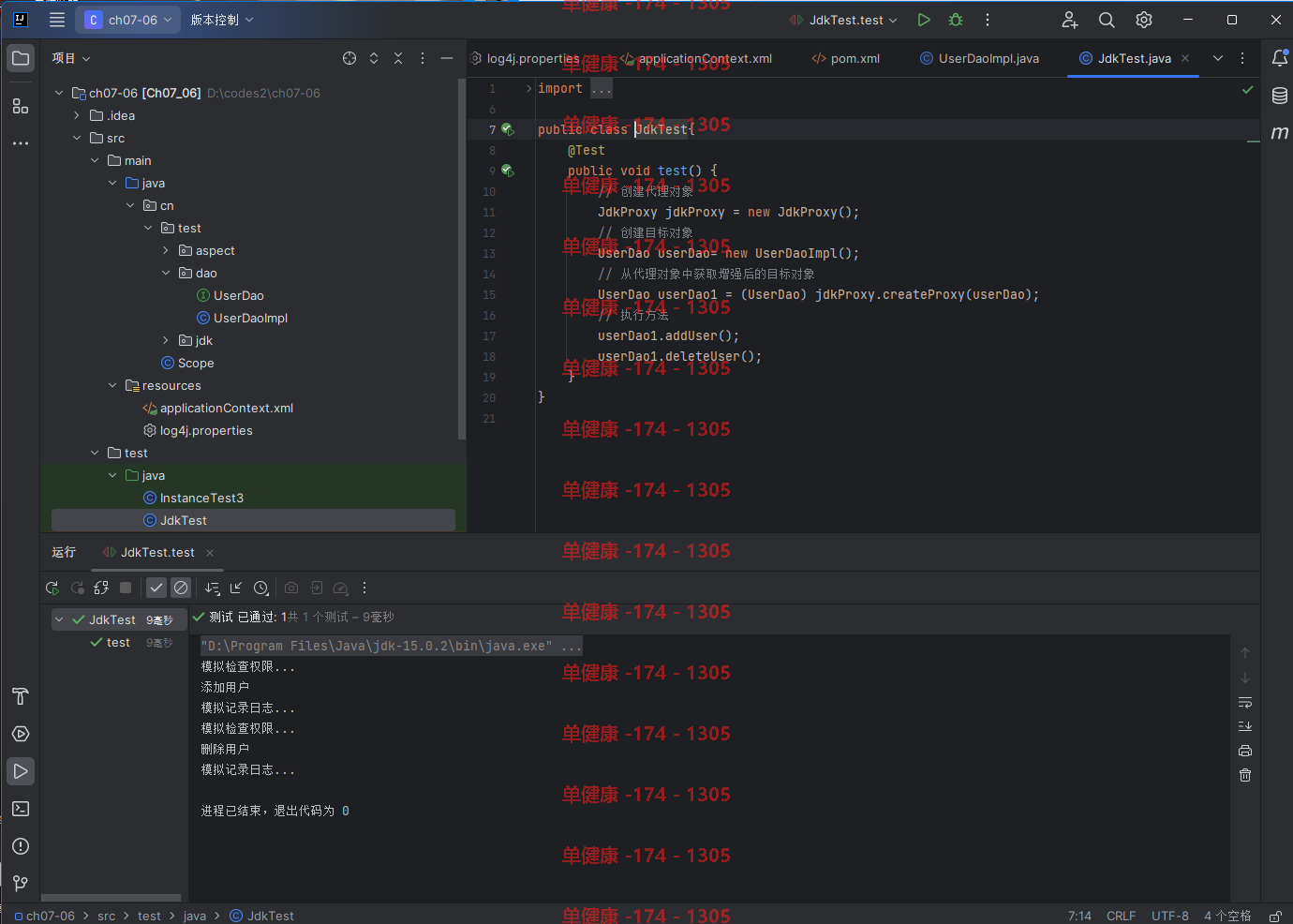The width and height of the screenshot is (1293, 924).
Task: Open the Git version control tool window
Action: pos(21,884)
